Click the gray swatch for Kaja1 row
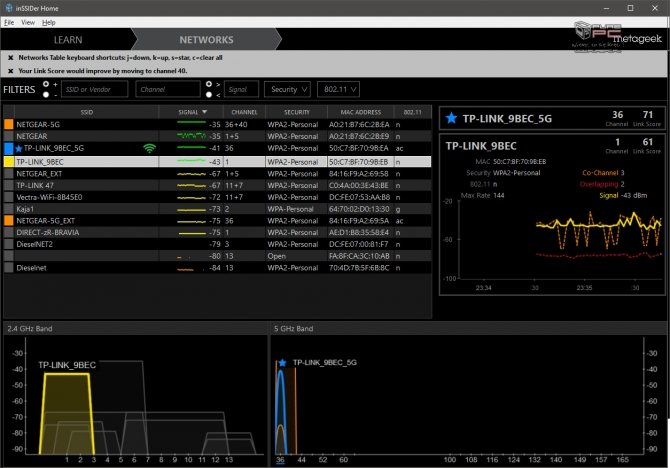This screenshot has width=670, height=468. [x=9, y=209]
